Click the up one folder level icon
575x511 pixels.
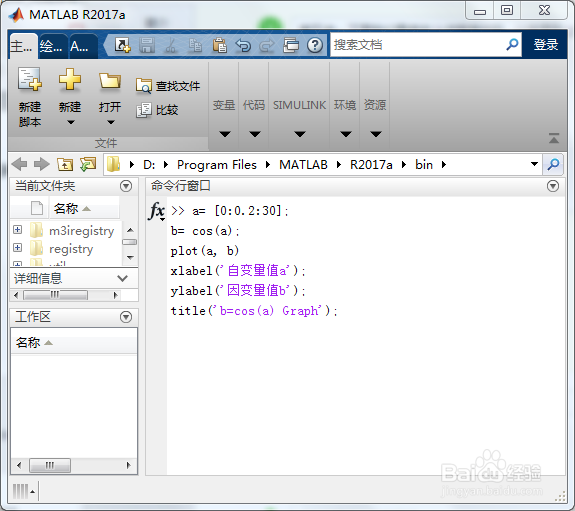pos(65,164)
